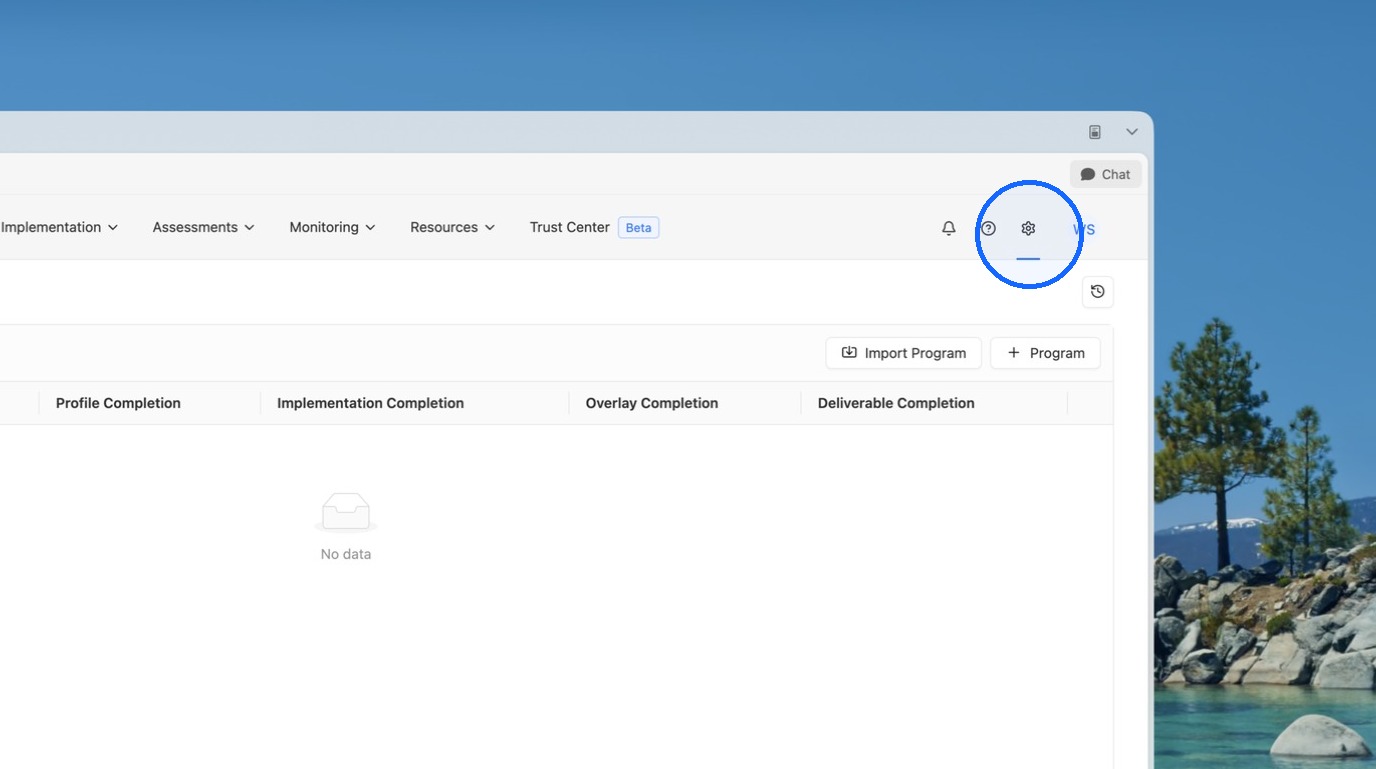Open the Trust Center page
This screenshot has height=769, width=1376.
(569, 227)
